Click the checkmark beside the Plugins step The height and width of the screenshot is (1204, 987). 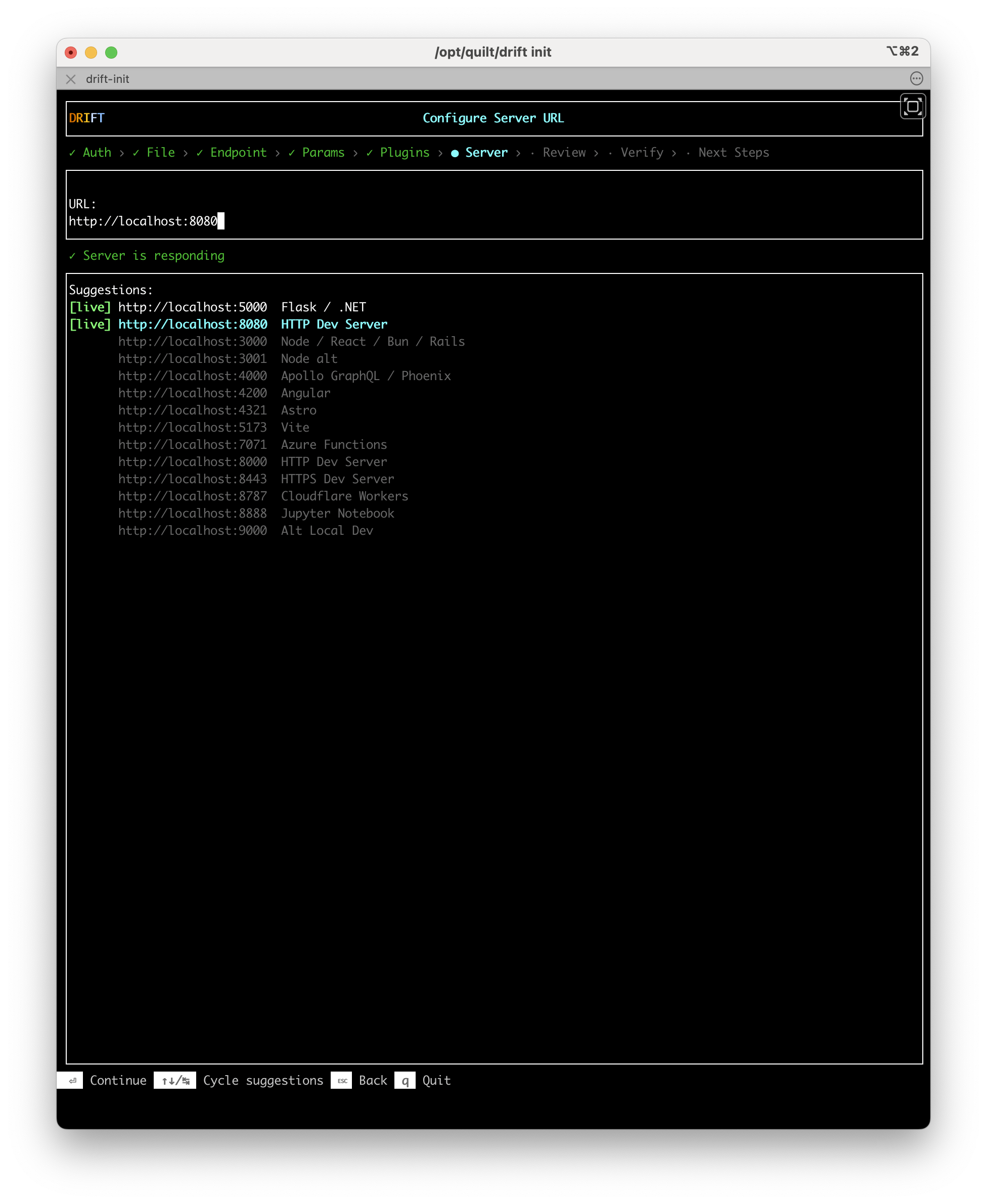369,152
